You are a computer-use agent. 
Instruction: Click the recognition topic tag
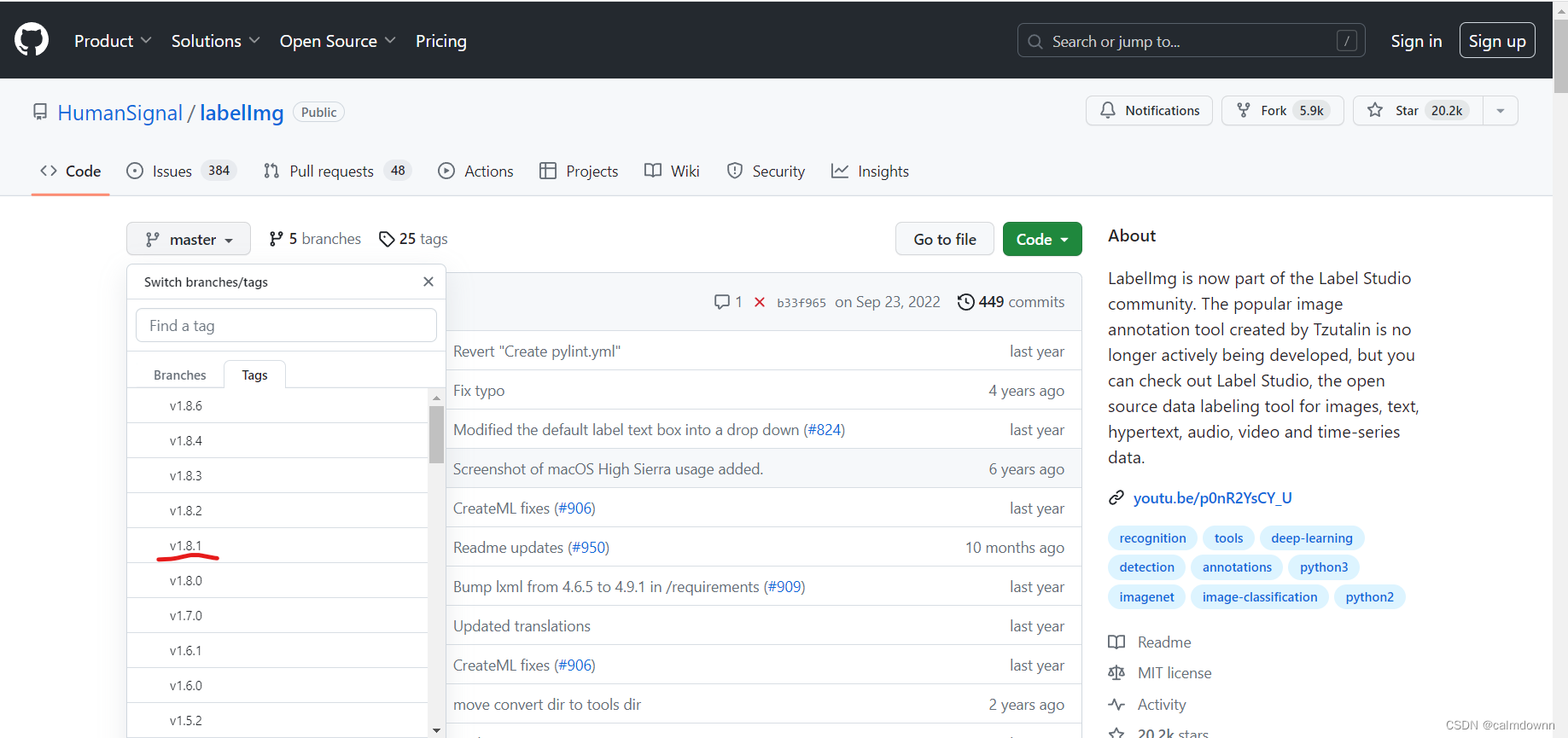pos(1152,538)
